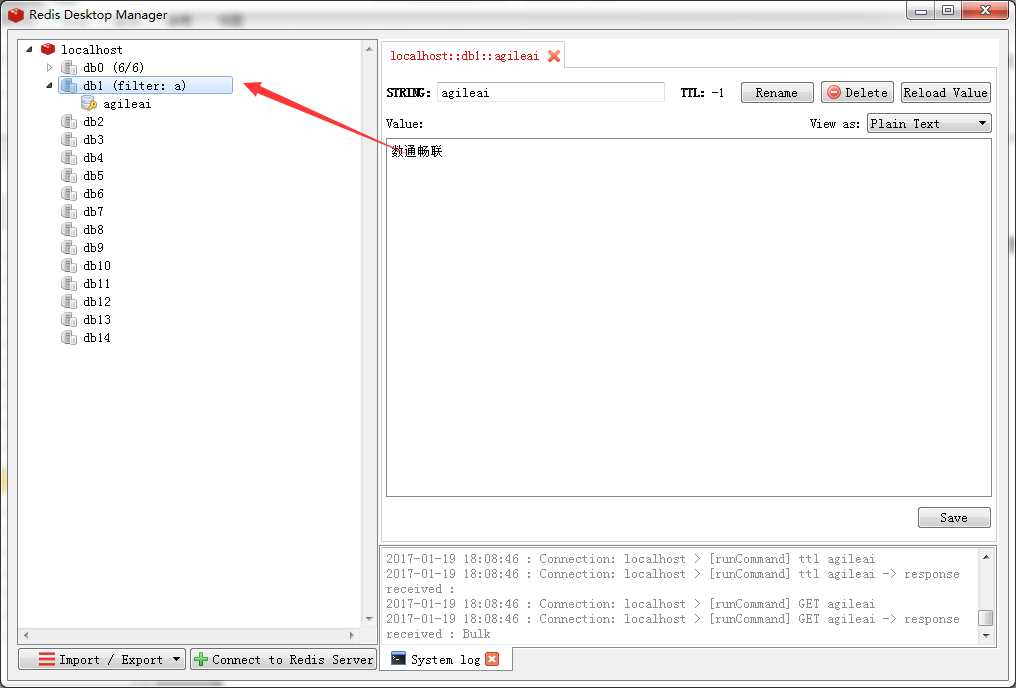The height and width of the screenshot is (688, 1016).
Task: Click the db5 database icon
Action: [69, 176]
